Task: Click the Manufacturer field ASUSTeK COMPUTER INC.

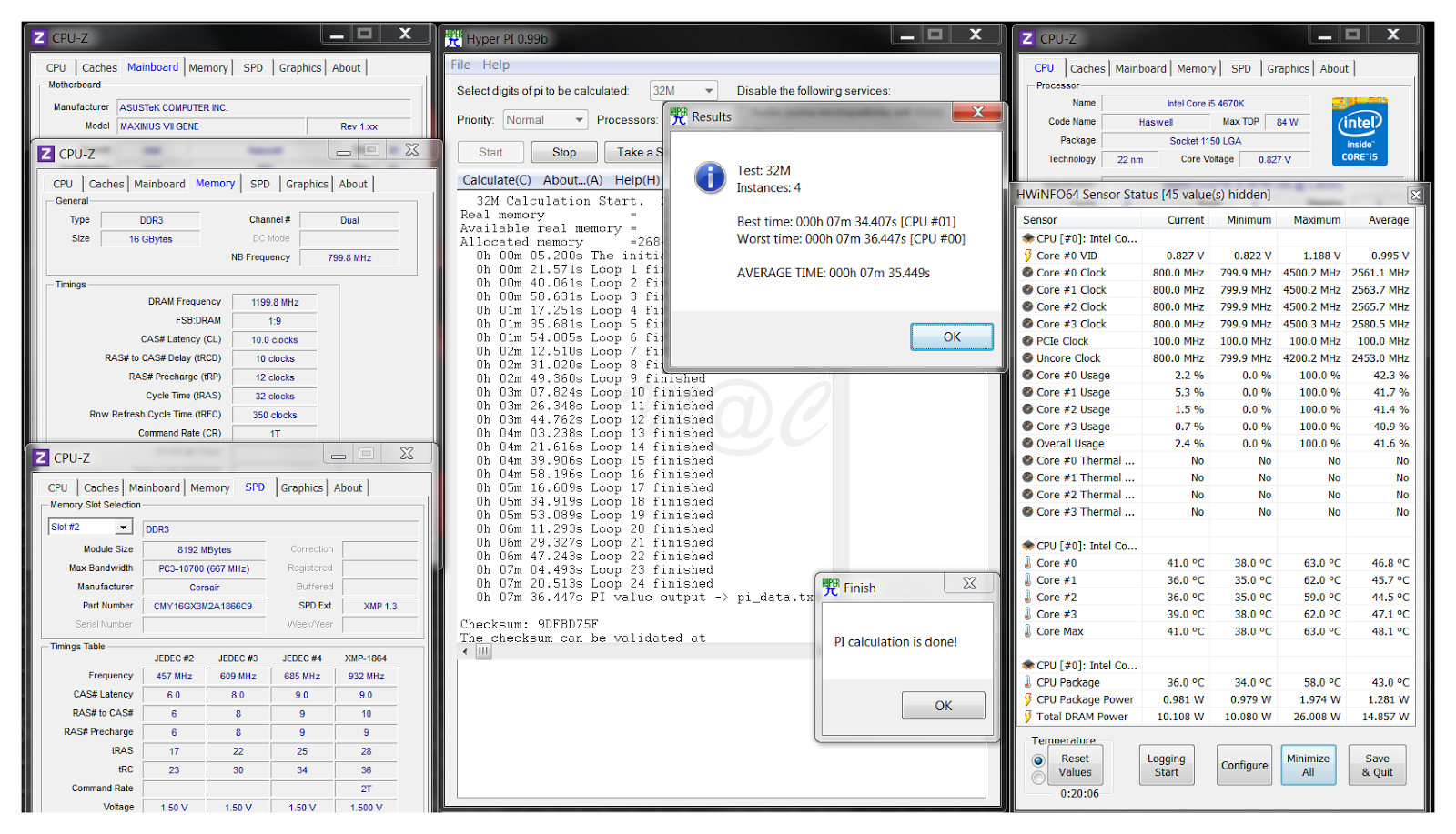Action: pyautogui.click(x=264, y=107)
